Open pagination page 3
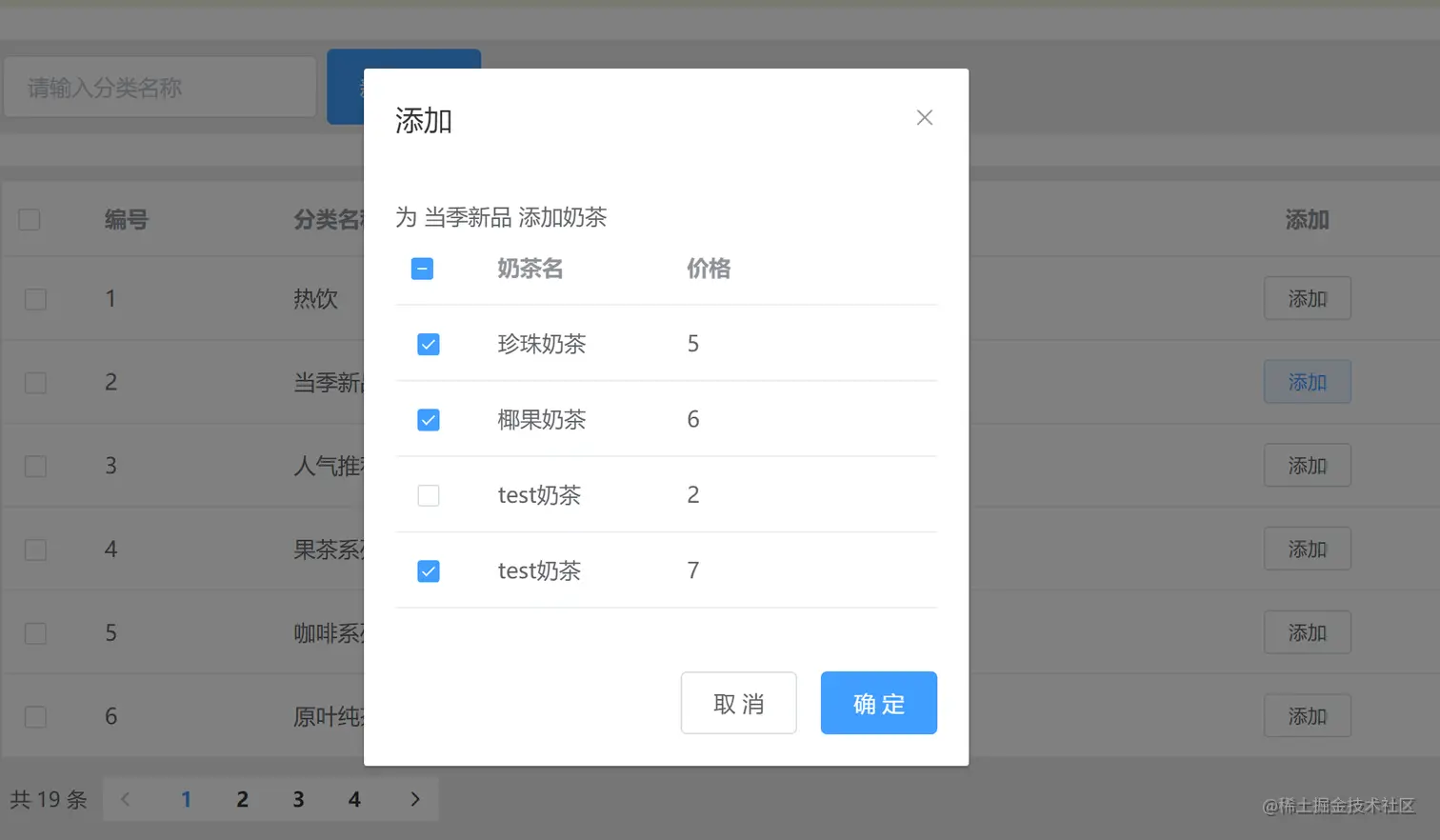Image resolution: width=1440 pixels, height=840 pixels. [298, 799]
